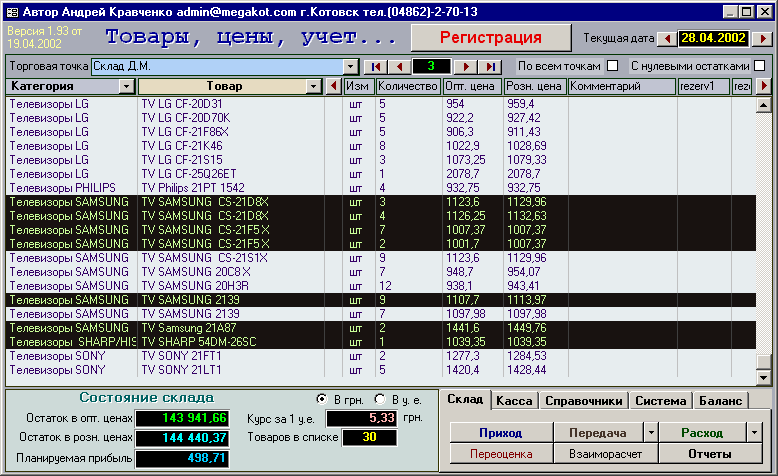
Task: Select row 'TV SAMSUNG 20C8X'
Action: [x=381, y=272]
